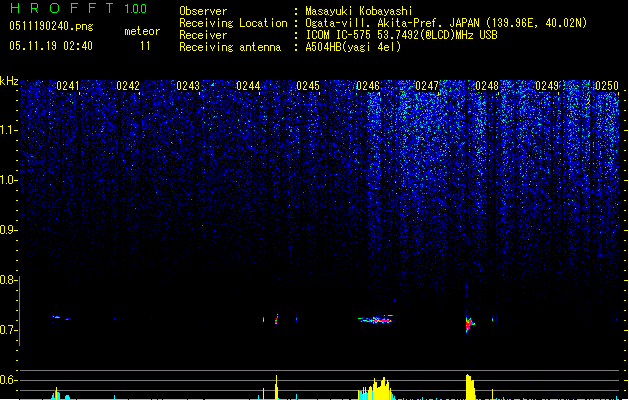The width and height of the screenshot is (629, 400).
Task: Click the 0246 time marker
Action: tap(368, 86)
